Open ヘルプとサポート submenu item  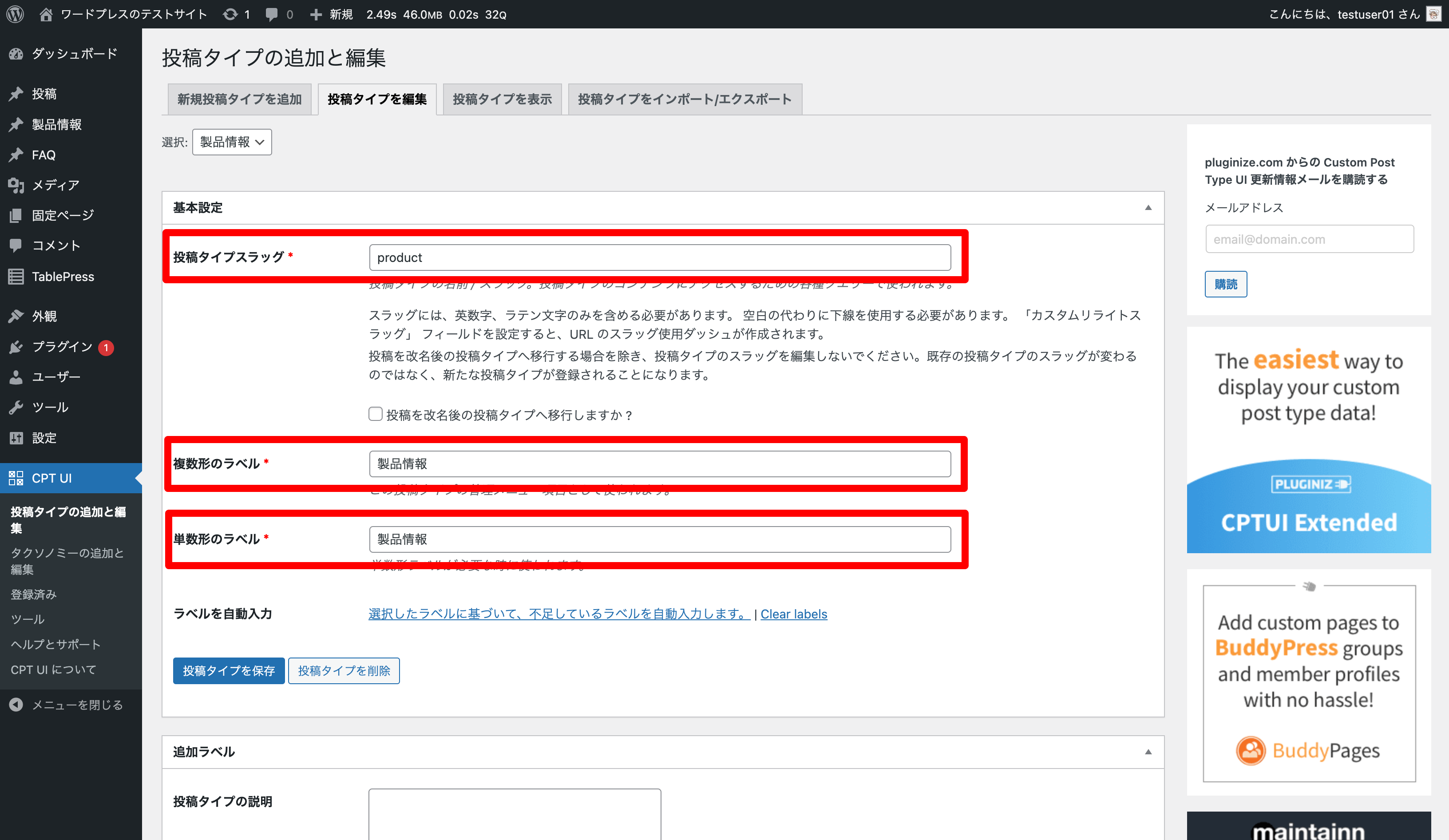tap(55, 645)
